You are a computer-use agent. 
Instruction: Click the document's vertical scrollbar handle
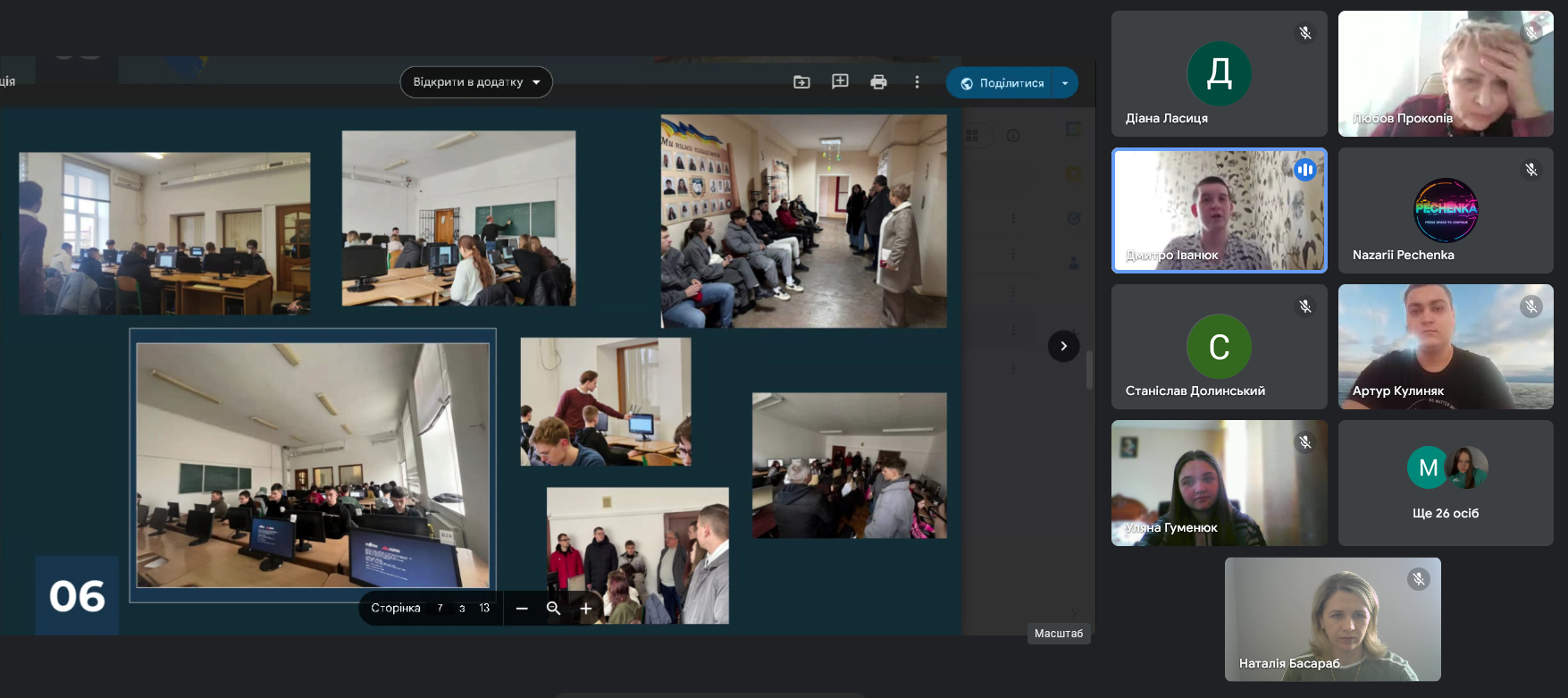point(1089,370)
